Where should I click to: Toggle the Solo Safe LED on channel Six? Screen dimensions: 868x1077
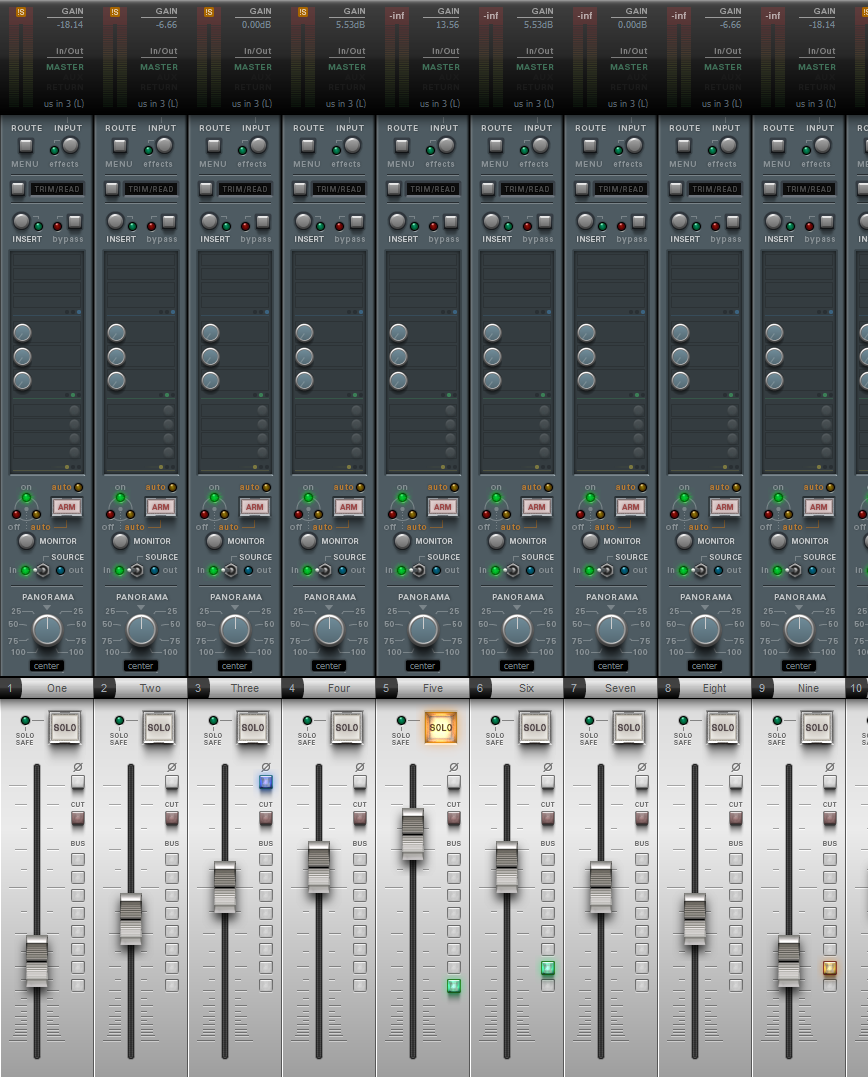tap(495, 720)
